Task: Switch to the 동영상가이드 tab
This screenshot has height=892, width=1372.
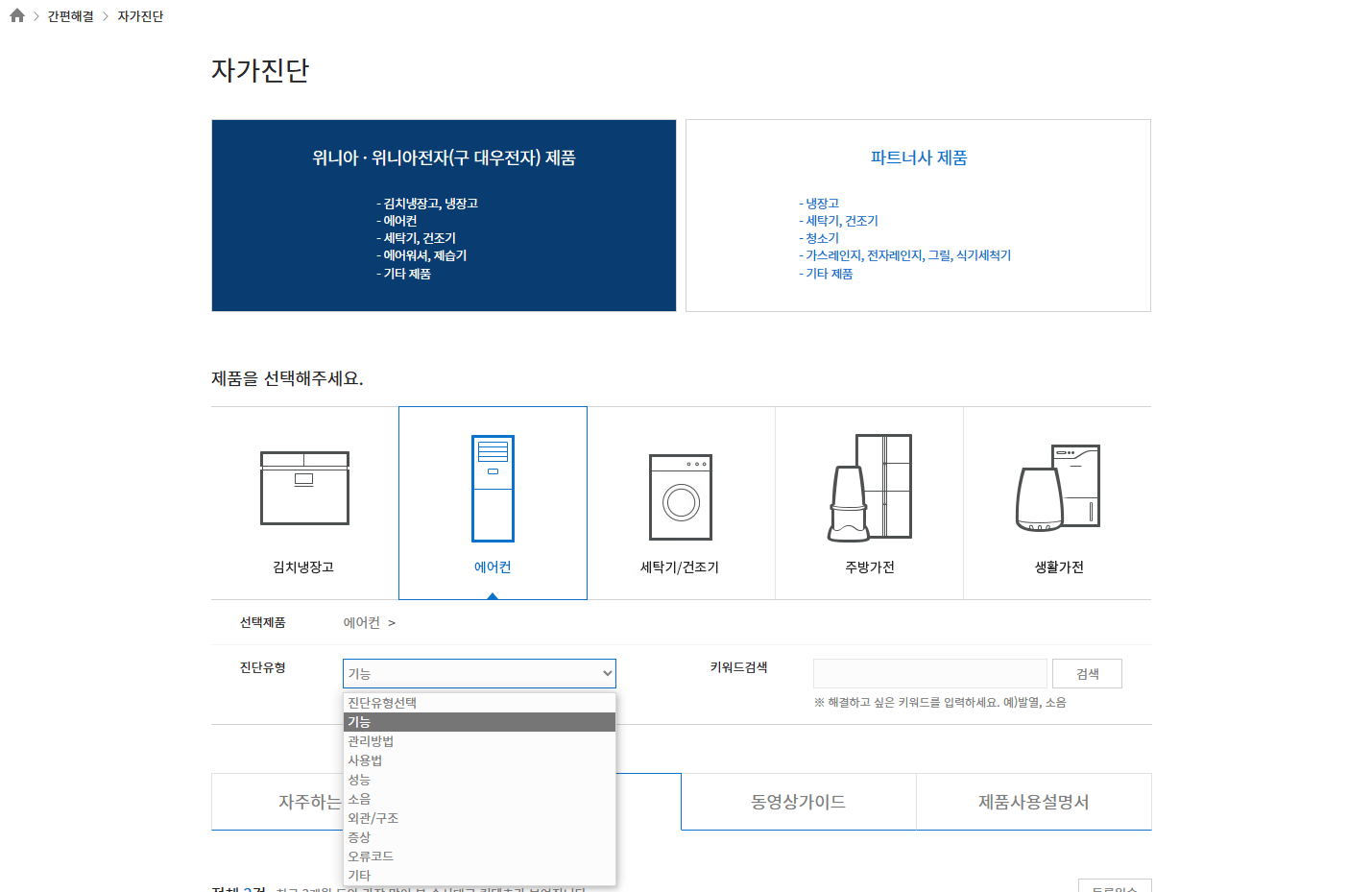Action: [797, 801]
